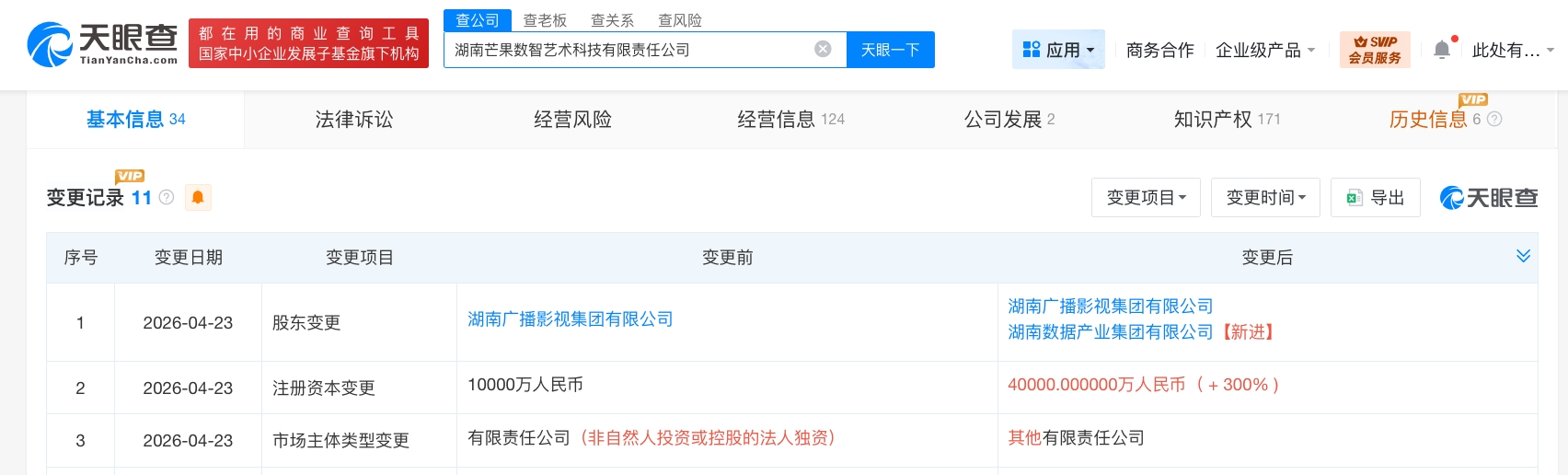Export records with the 导出 button

(x=1376, y=198)
